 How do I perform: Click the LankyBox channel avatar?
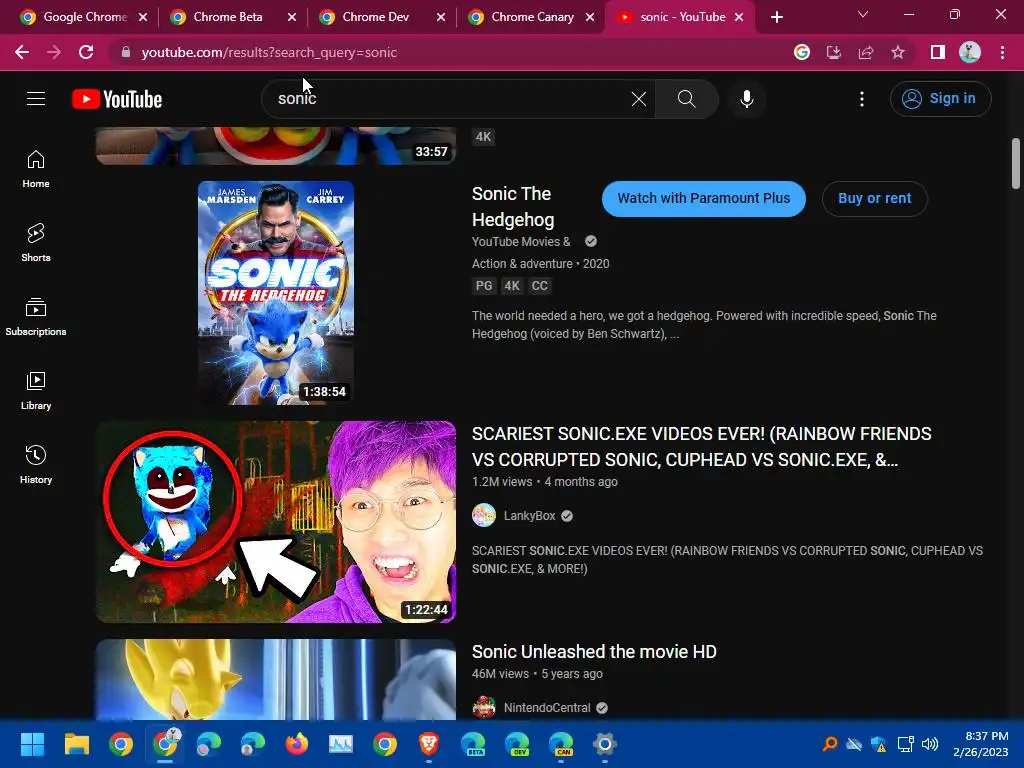pos(484,515)
